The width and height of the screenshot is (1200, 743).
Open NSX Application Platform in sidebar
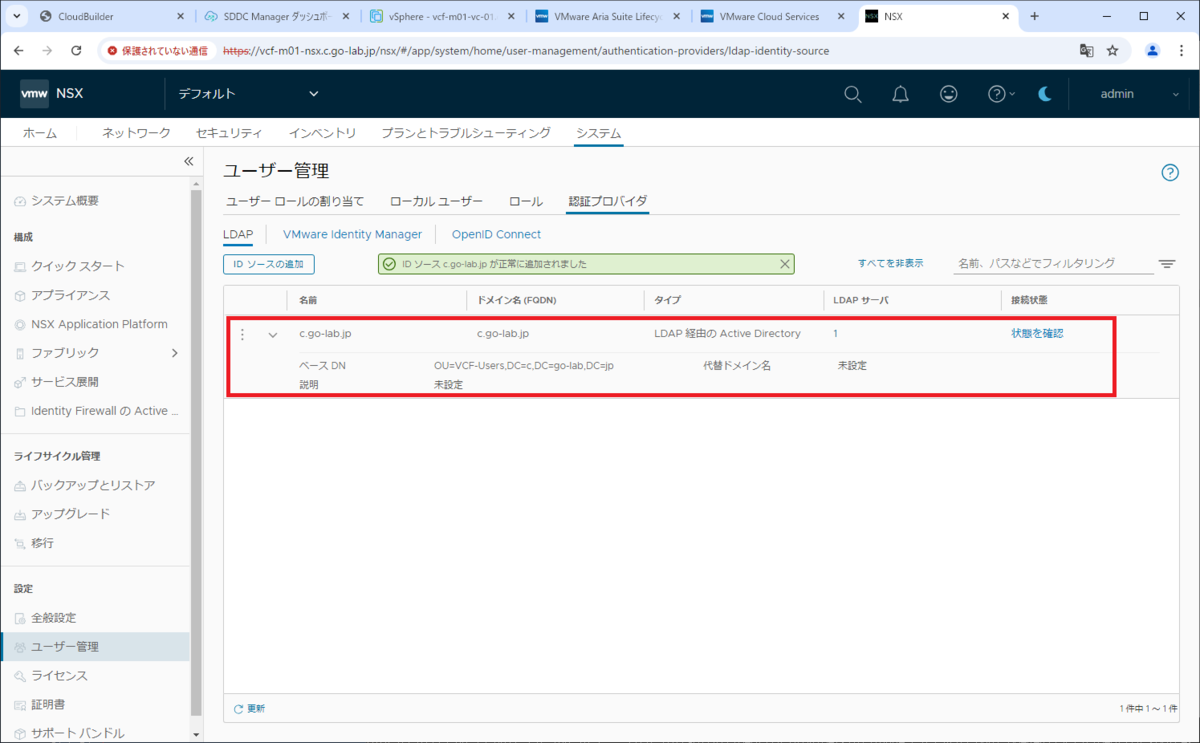coord(99,324)
